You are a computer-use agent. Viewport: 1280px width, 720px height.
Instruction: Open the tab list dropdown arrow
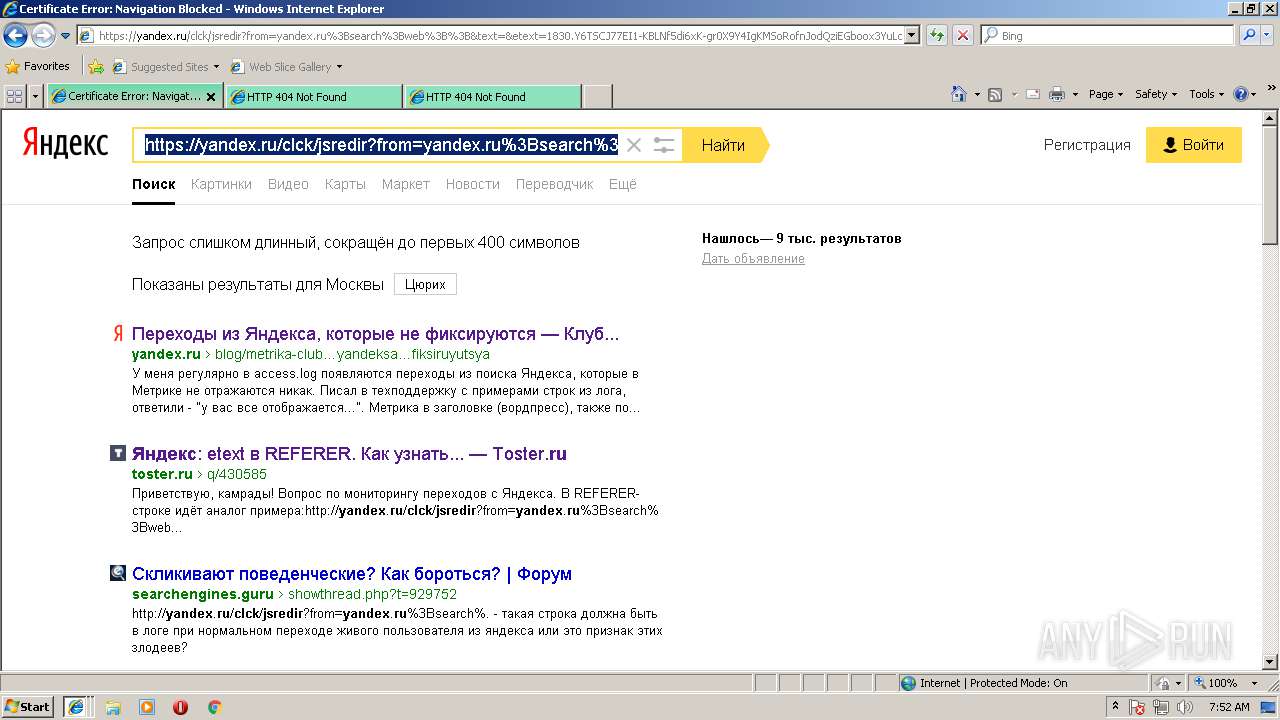(x=36, y=96)
